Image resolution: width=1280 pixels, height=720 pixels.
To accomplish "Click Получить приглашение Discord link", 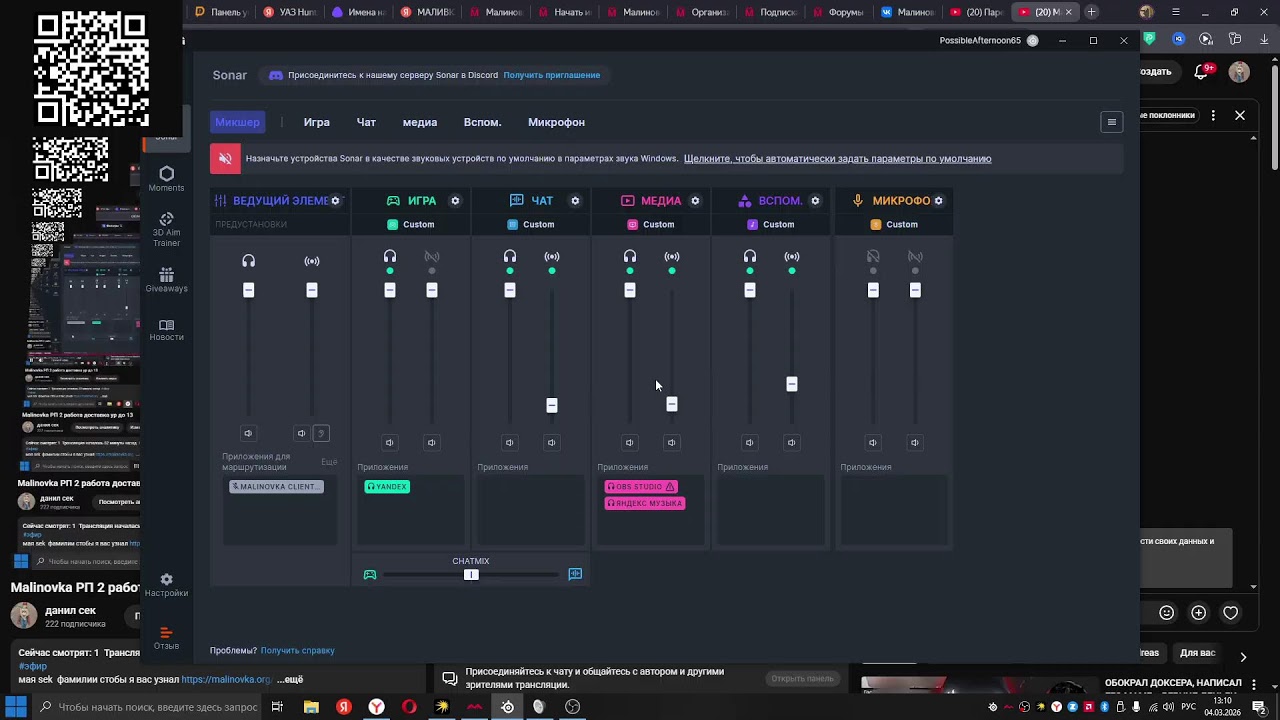I will point(552,75).
